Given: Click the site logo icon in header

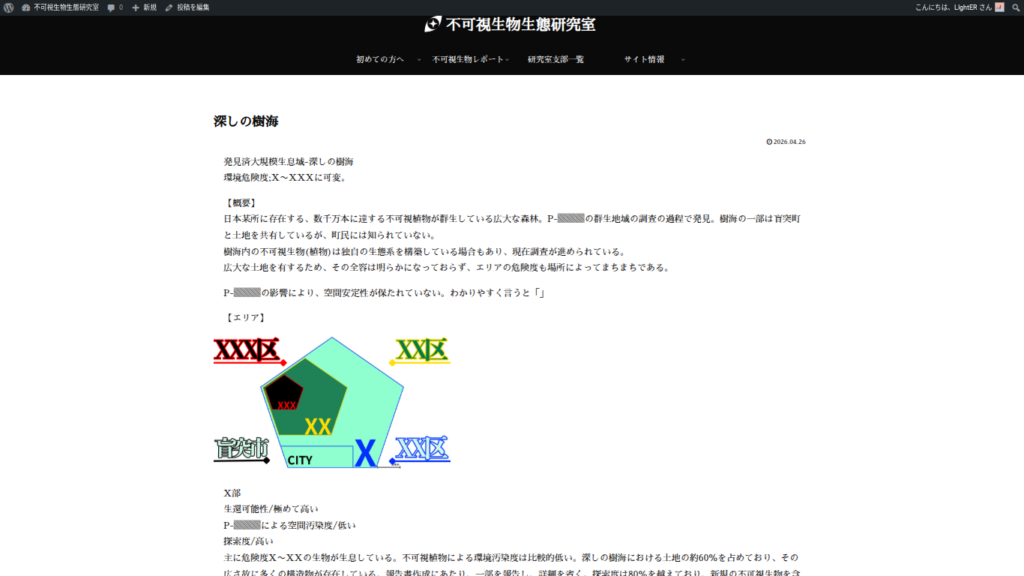Looking at the screenshot, I should (x=433, y=25).
